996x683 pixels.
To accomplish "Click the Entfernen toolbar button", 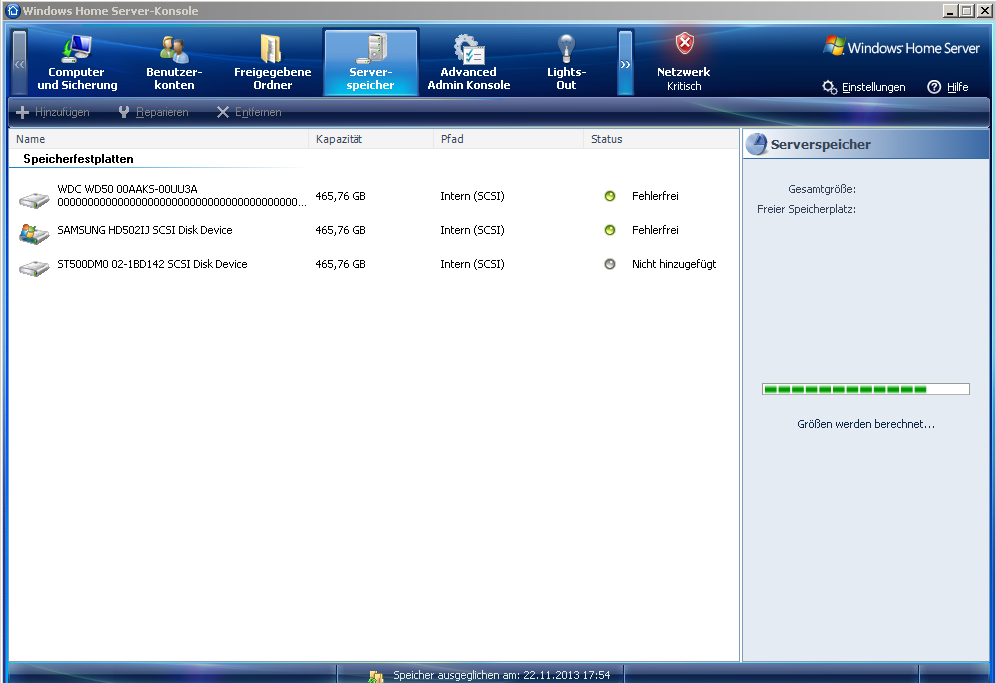I will (249, 112).
